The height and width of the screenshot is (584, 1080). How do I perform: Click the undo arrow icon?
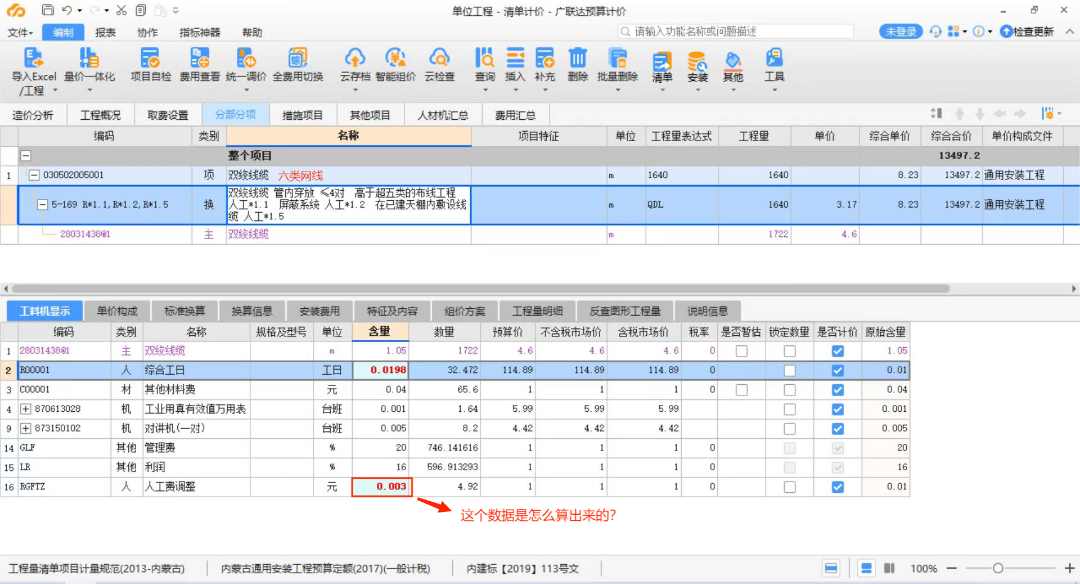click(67, 10)
